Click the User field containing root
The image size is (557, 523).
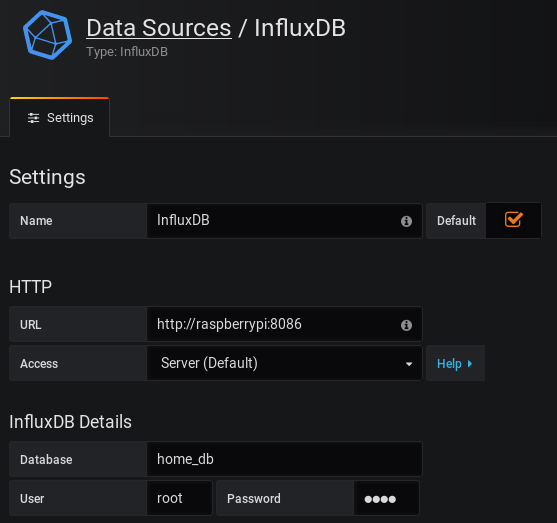point(179,498)
